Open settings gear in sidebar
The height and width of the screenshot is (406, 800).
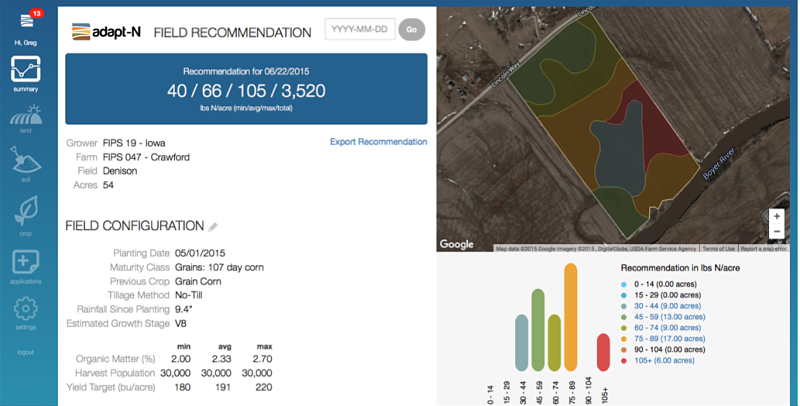[26, 311]
